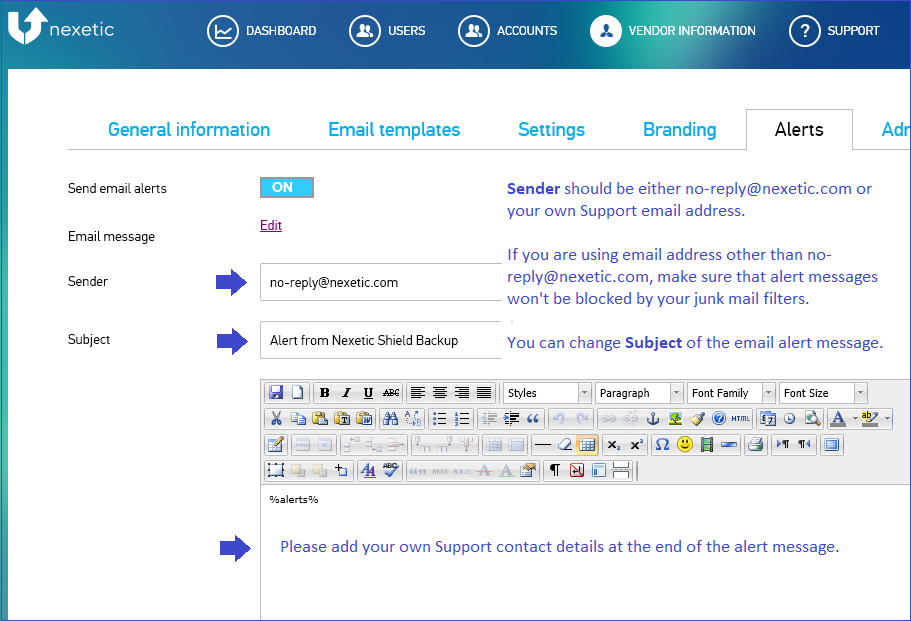Insert time with clock icon

click(x=790, y=418)
